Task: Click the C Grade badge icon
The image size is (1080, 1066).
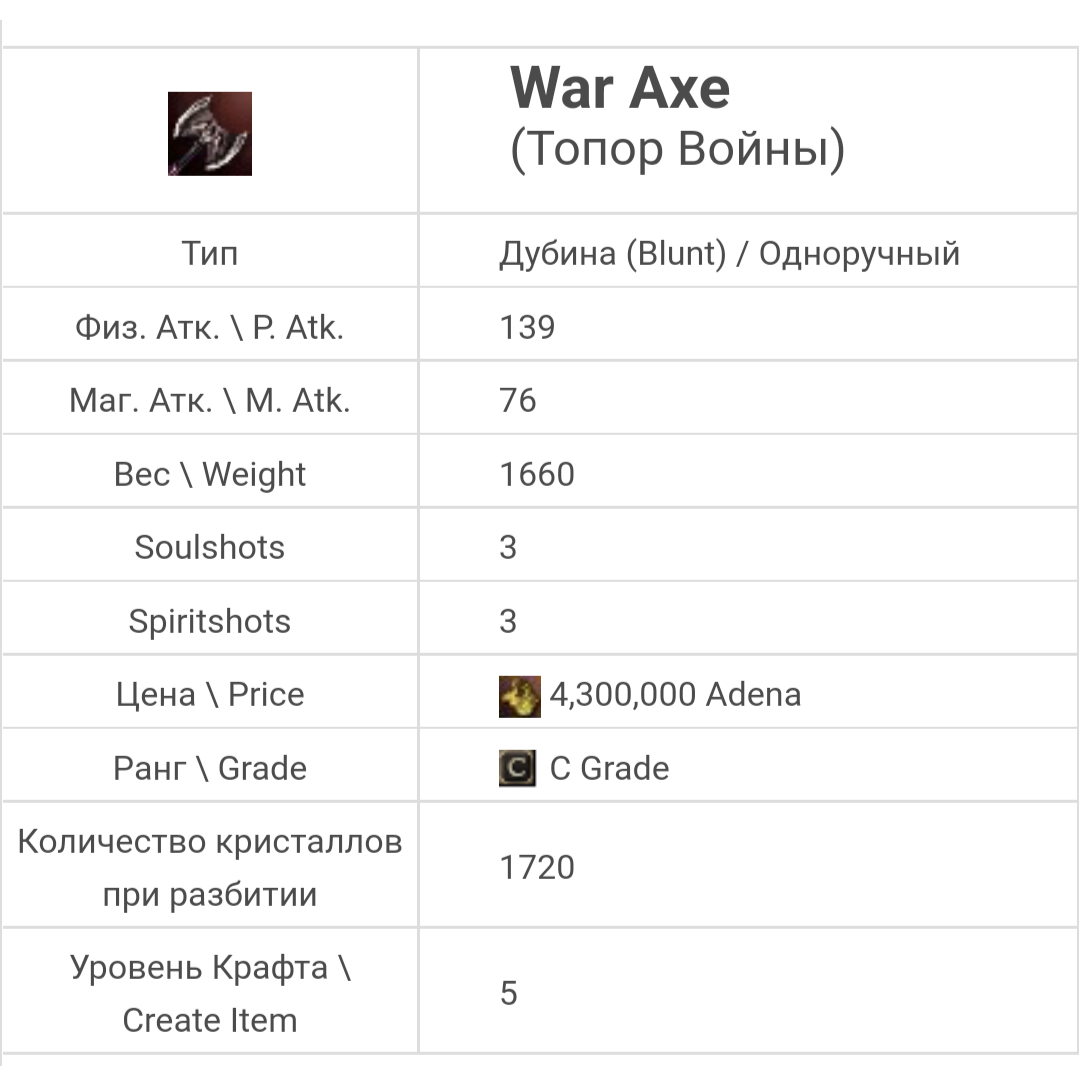Action: 517,768
